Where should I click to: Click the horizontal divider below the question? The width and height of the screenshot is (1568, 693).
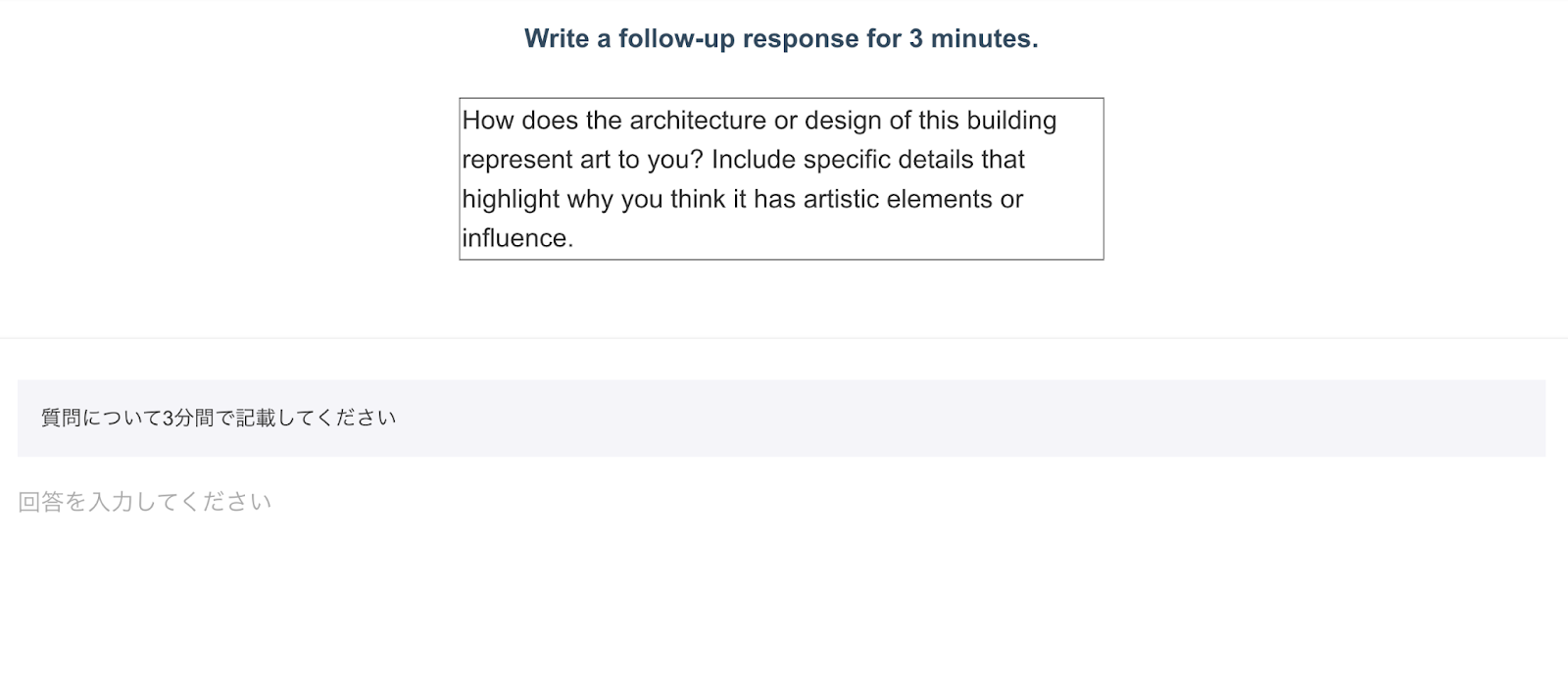pyautogui.click(x=784, y=338)
